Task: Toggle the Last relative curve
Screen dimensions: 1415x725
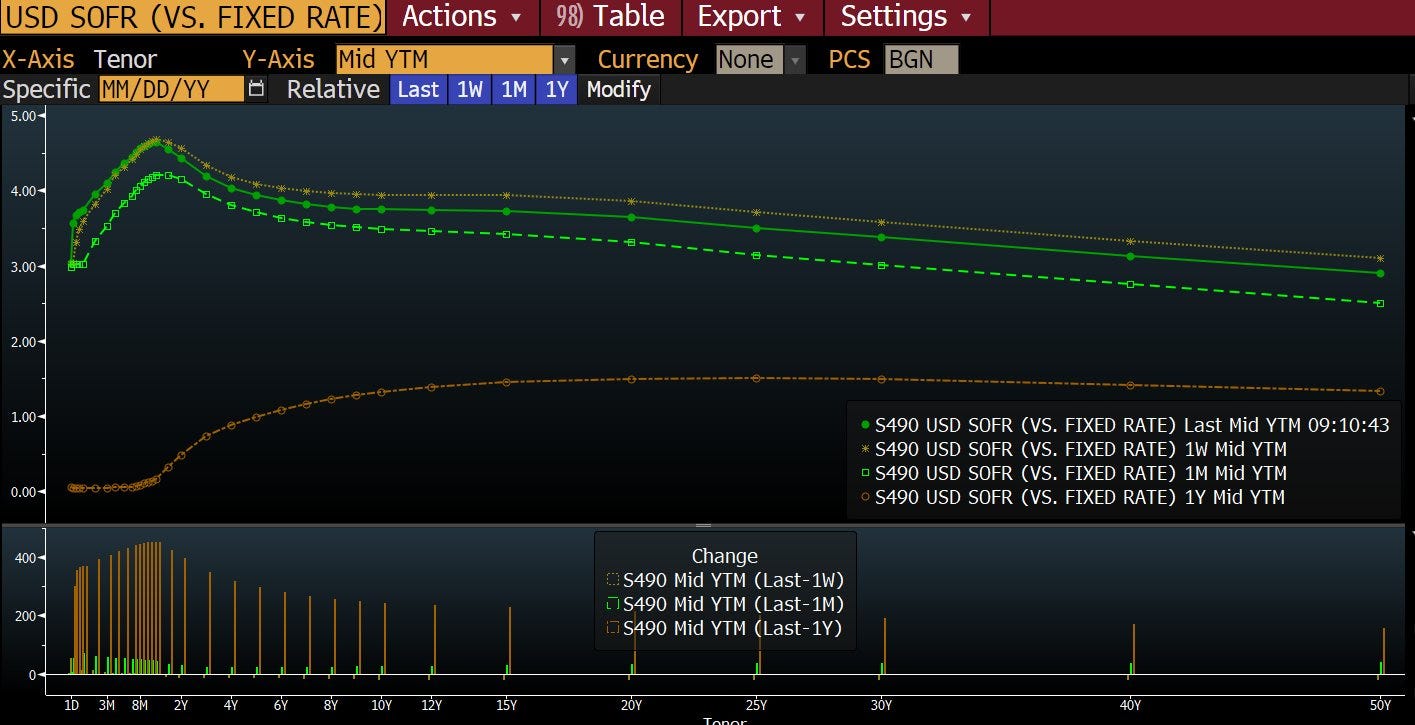Action: click(x=418, y=89)
